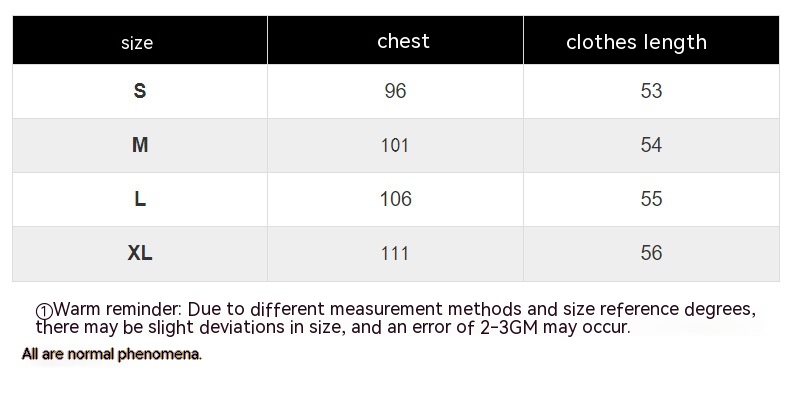The image size is (790, 400).
Task: Click the XL size row label
Action: (140, 253)
